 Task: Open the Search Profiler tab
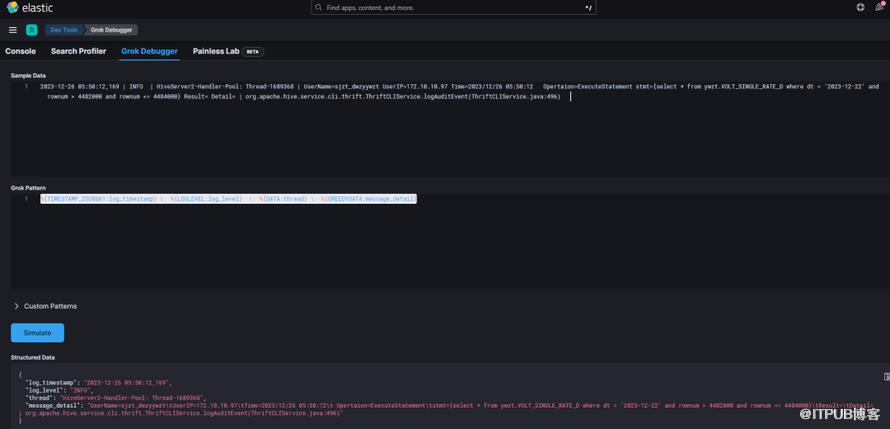point(78,51)
